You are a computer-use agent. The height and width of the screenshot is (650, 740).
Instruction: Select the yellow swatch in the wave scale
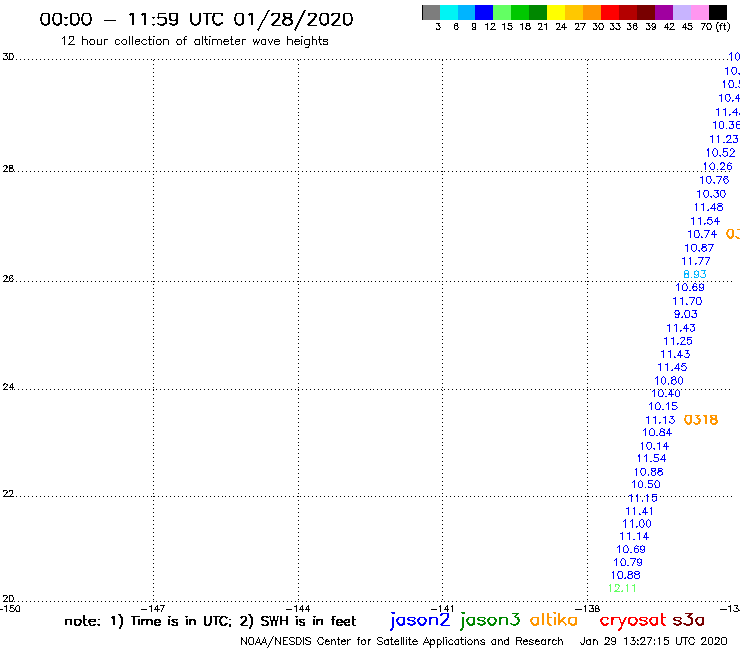(x=556, y=12)
